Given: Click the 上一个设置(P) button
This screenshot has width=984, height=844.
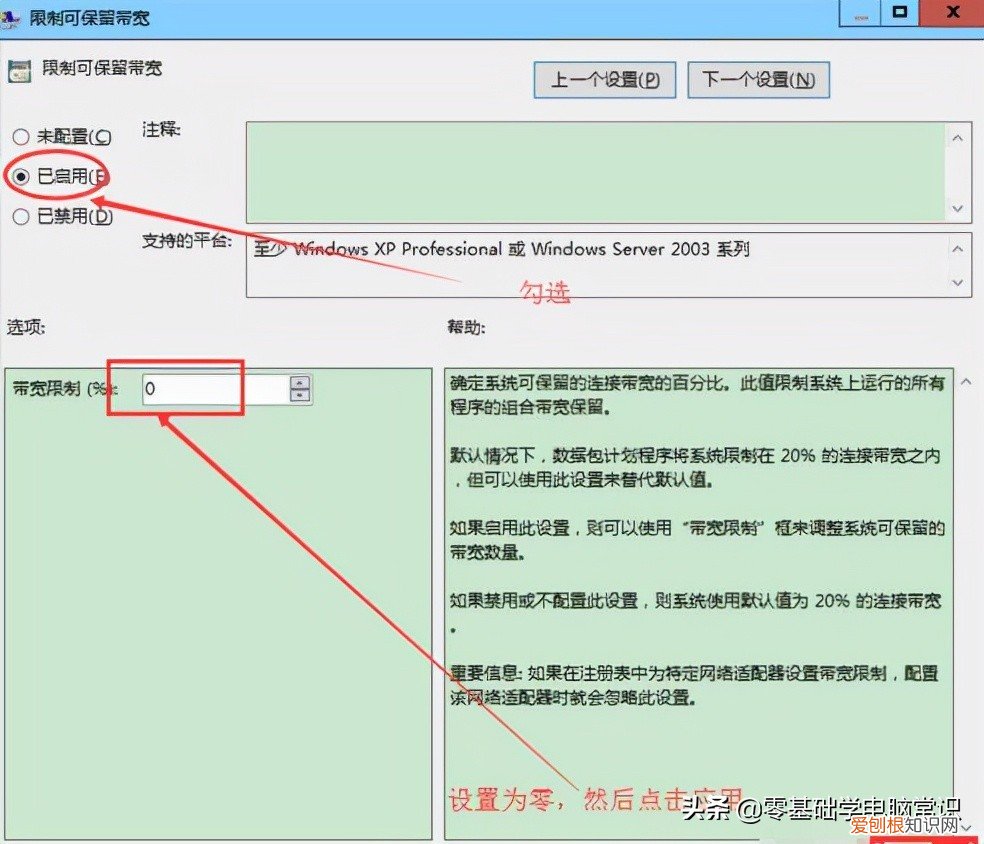Looking at the screenshot, I should click(604, 80).
